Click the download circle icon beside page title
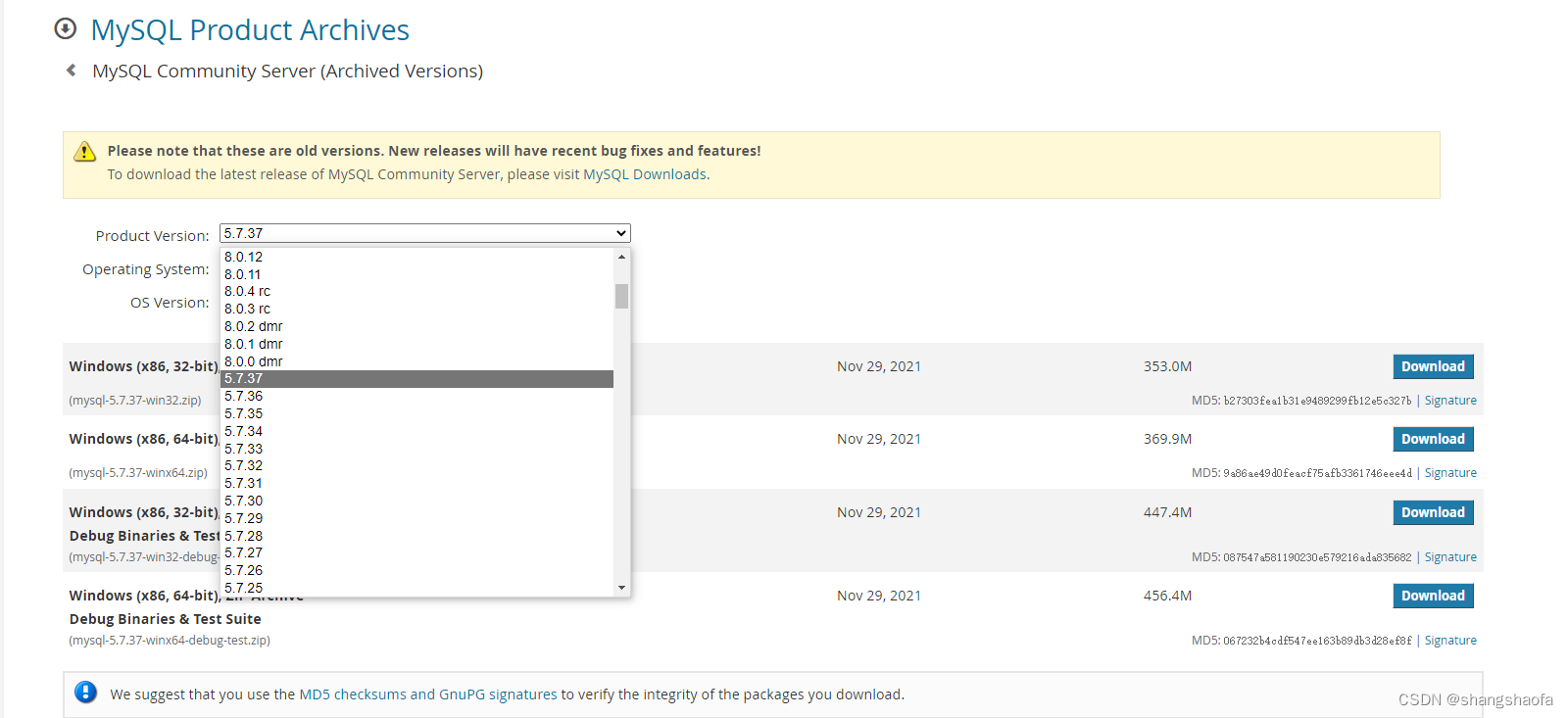The height and width of the screenshot is (718, 1568). point(66,28)
